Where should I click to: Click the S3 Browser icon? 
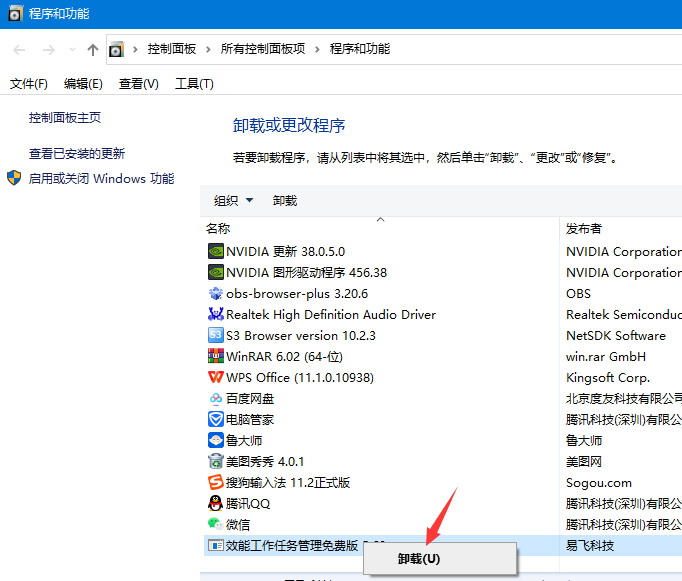216,335
